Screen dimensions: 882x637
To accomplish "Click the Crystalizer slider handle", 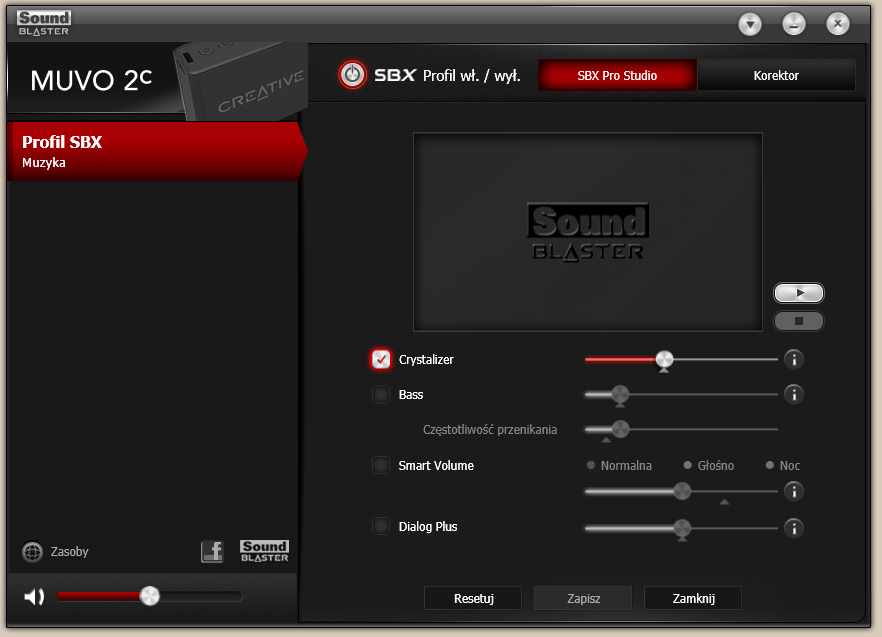I will click(664, 359).
